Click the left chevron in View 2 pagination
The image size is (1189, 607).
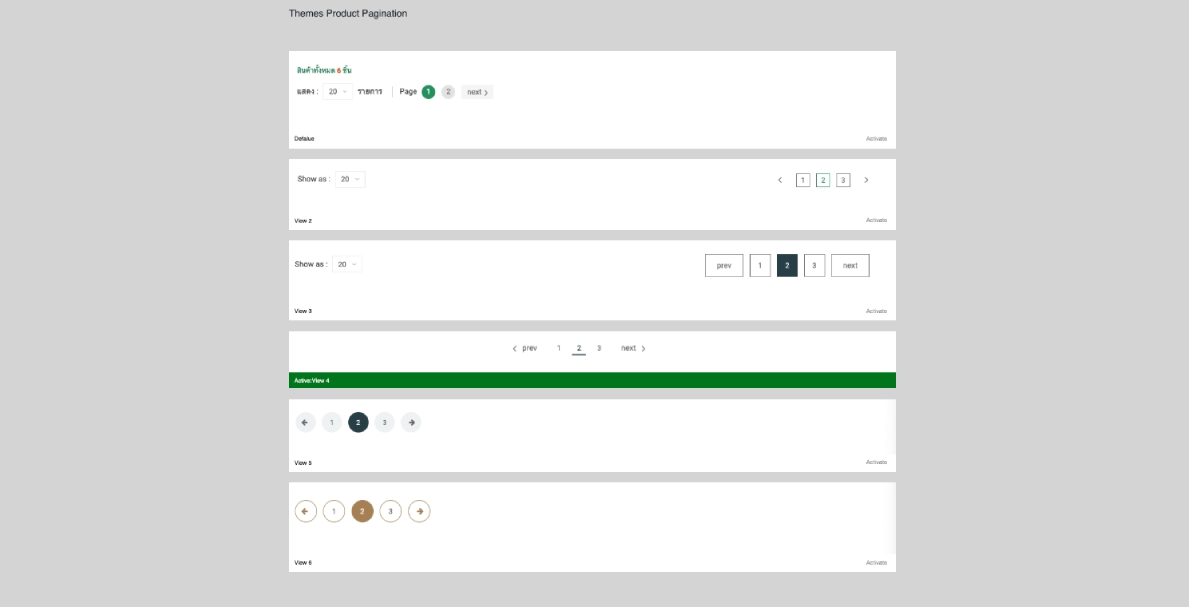(780, 180)
